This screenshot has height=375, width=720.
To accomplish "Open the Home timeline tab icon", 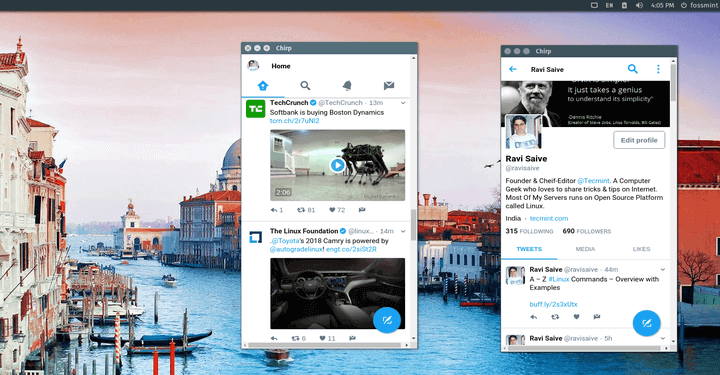I will [263, 86].
